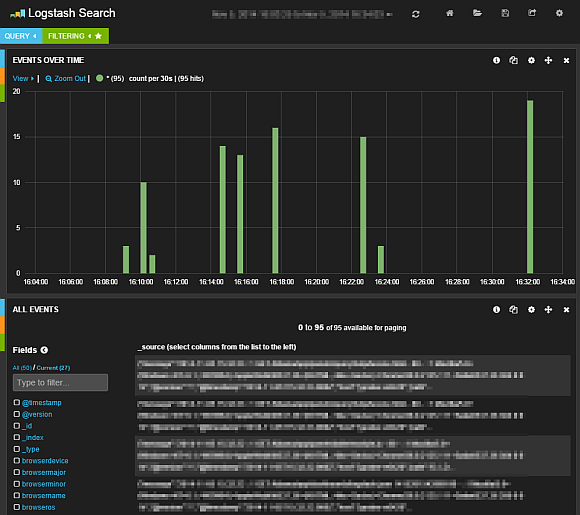Open the third event row in table
Viewport: 580px width, 515px height.
tap(353, 456)
